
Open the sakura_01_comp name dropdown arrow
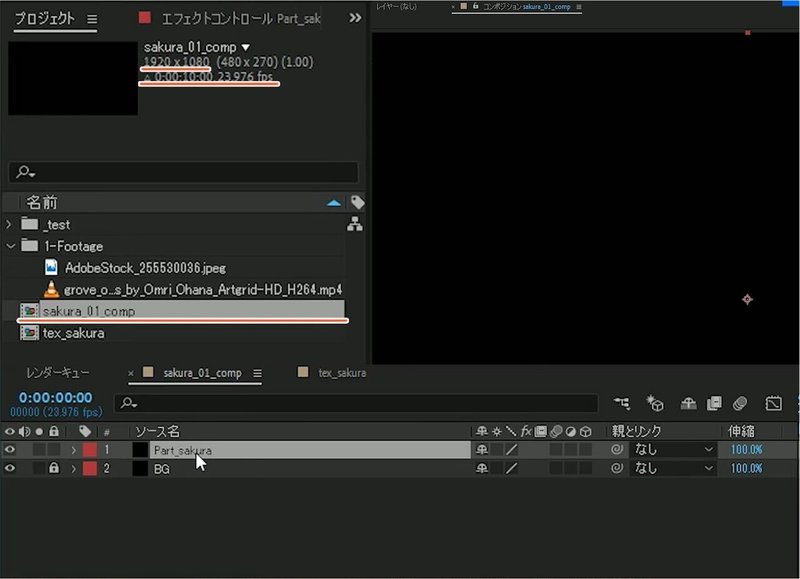(x=246, y=47)
